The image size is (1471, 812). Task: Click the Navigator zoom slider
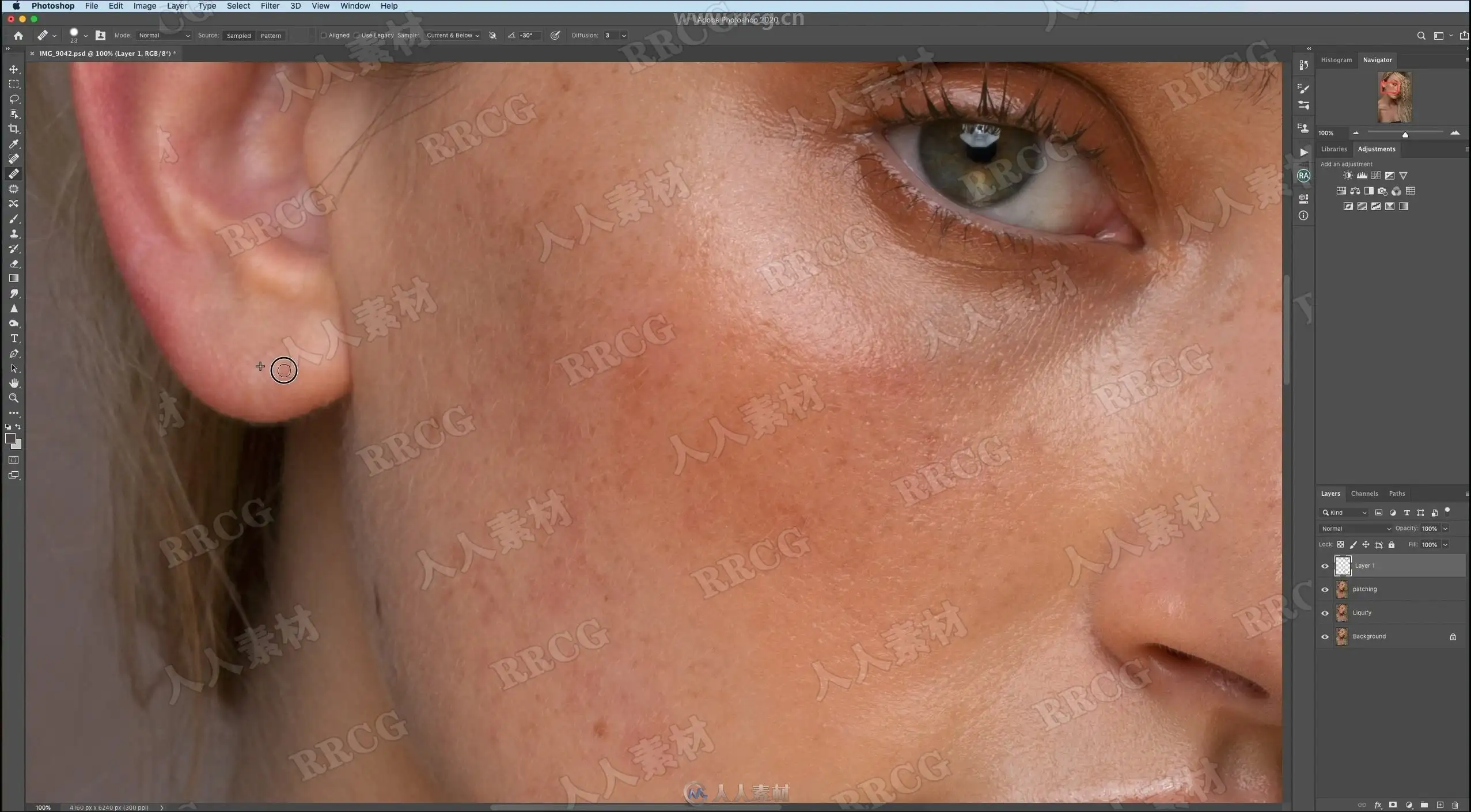pos(1405,134)
